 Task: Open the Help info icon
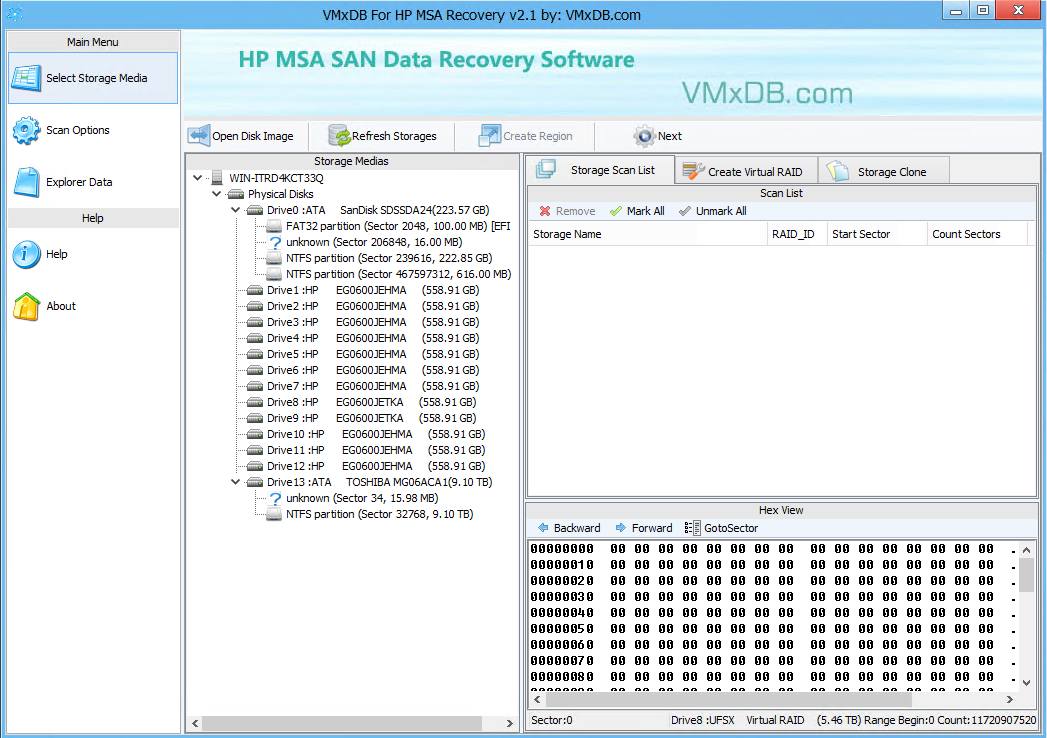pos(27,254)
